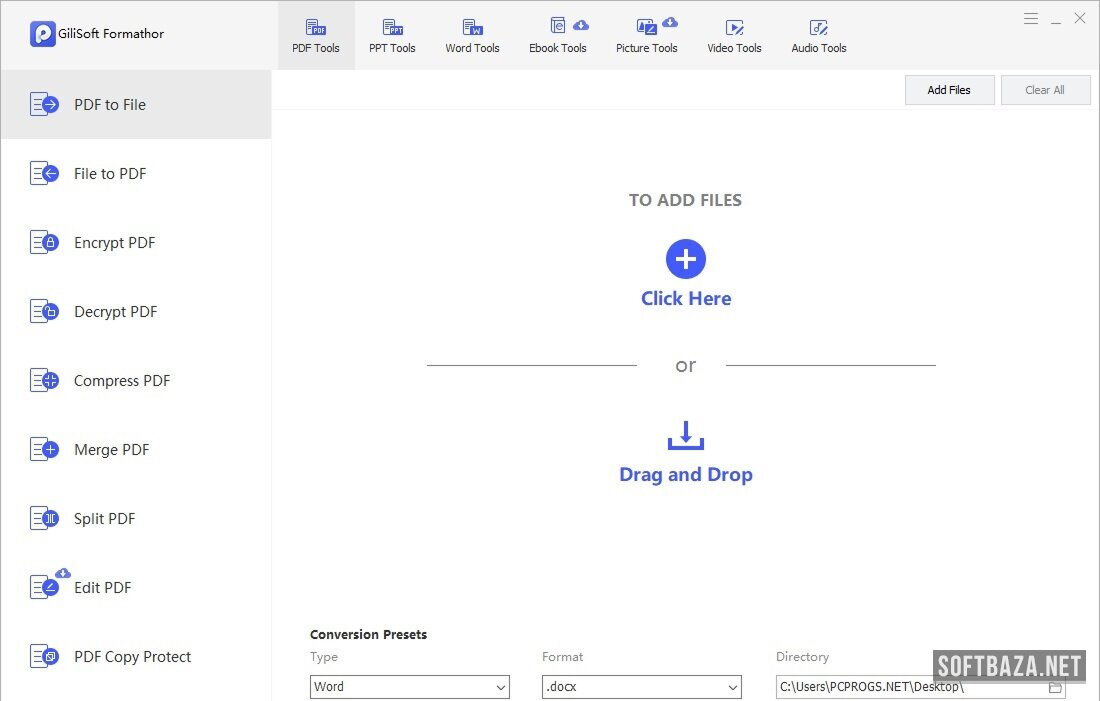Open the hamburger menu icon

1031,19
